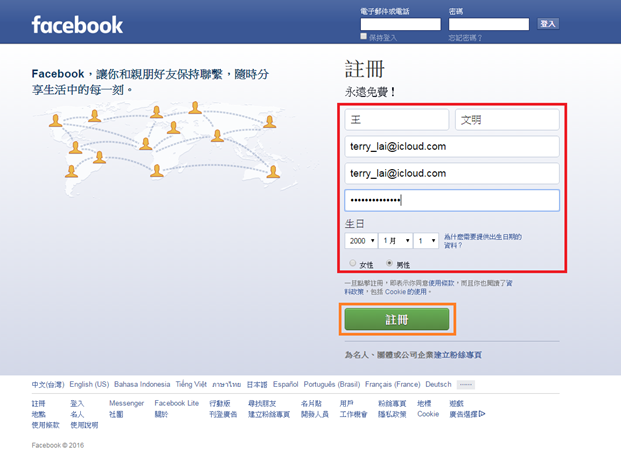Click the surname field containing 王
The height and width of the screenshot is (453, 621).
397,120
